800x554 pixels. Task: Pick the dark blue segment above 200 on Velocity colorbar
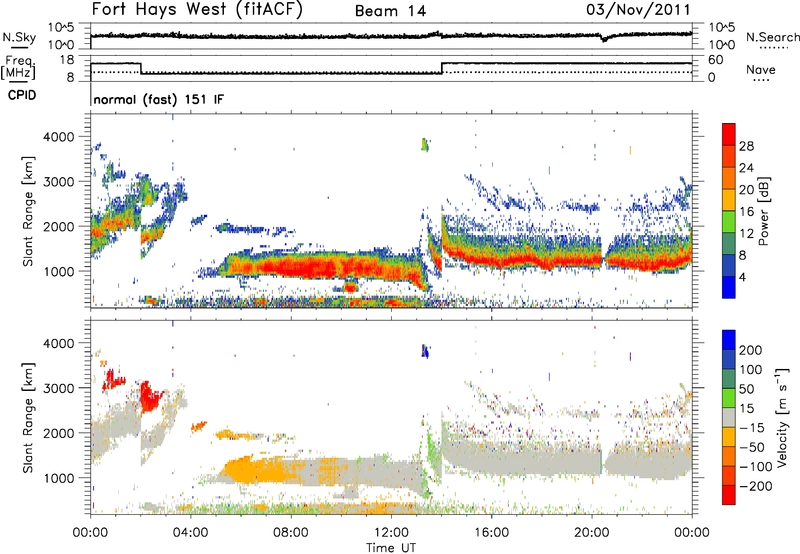[729, 340]
